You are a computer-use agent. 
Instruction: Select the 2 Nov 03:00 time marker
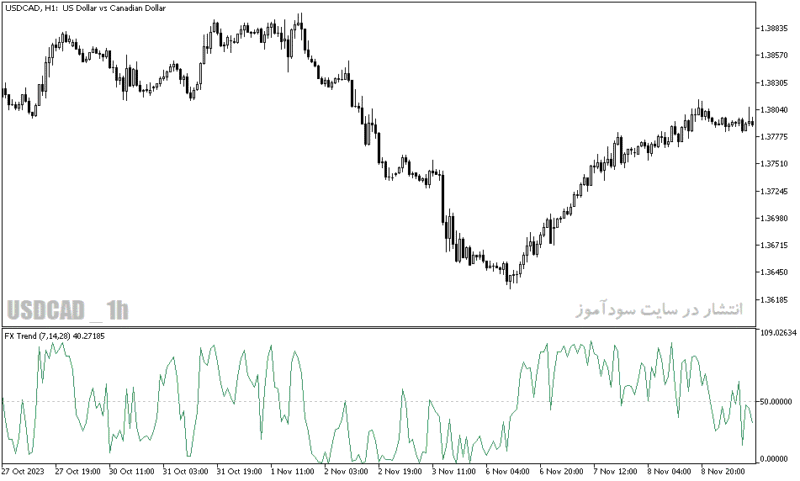[345, 471]
